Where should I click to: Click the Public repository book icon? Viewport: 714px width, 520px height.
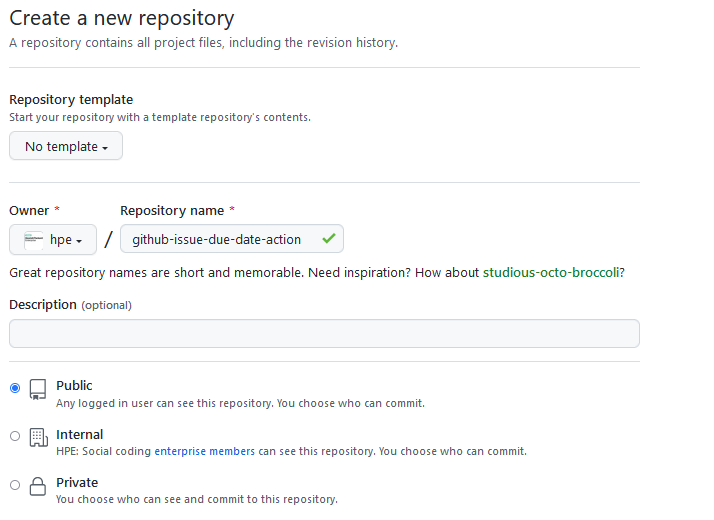click(38, 389)
